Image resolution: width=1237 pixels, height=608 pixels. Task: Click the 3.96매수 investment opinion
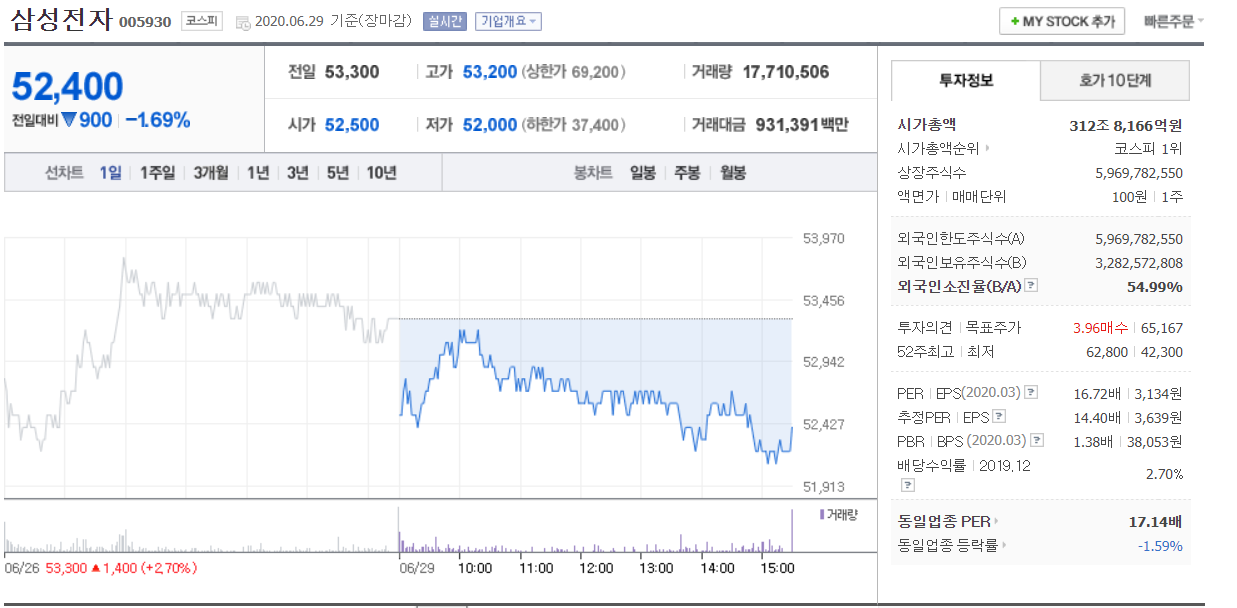(x=1100, y=328)
